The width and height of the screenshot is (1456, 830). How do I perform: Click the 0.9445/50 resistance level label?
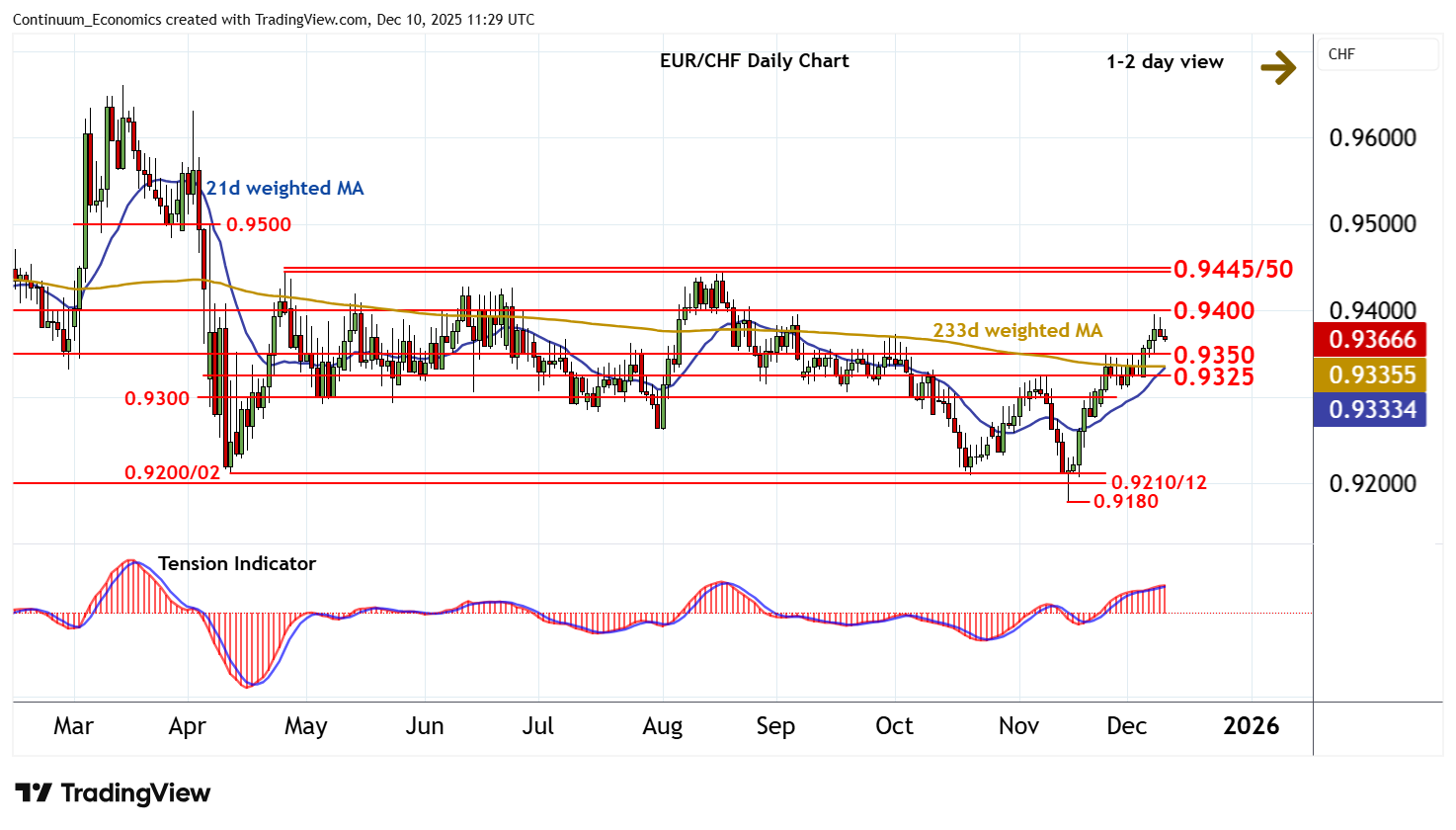point(1233,269)
